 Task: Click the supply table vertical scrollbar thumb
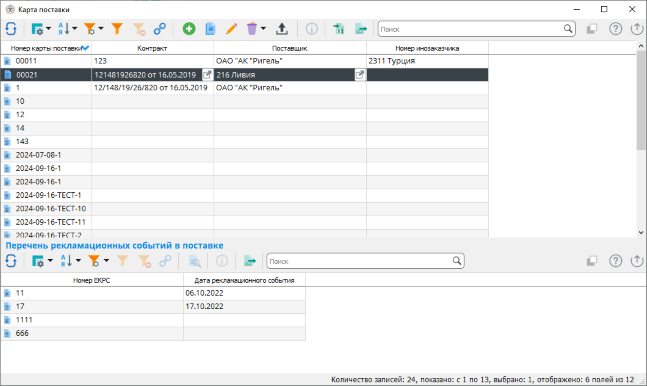(x=641, y=100)
